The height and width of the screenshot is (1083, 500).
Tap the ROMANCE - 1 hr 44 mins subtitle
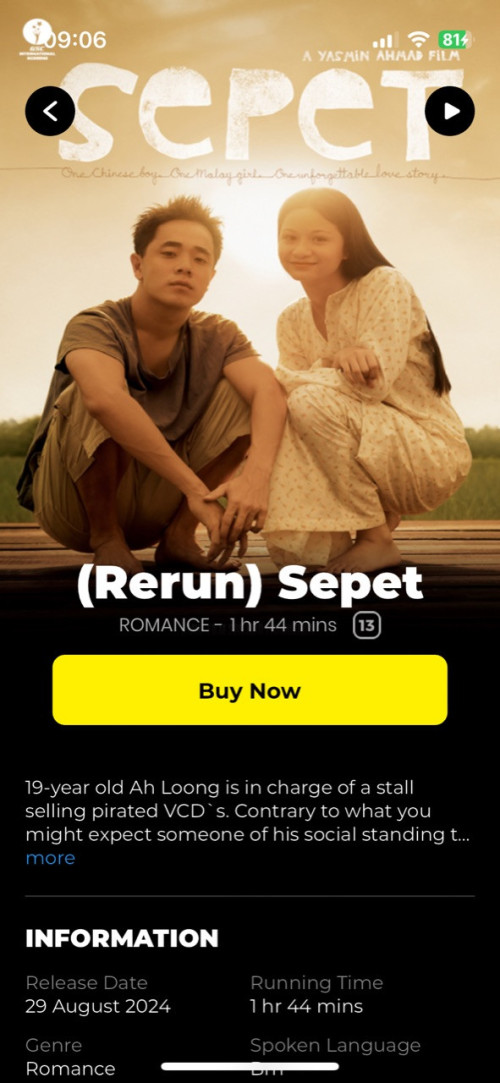(x=228, y=626)
